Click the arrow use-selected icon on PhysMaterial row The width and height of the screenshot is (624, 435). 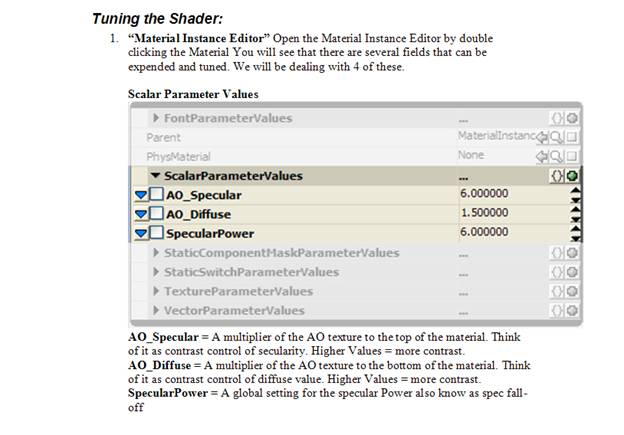(x=542, y=156)
